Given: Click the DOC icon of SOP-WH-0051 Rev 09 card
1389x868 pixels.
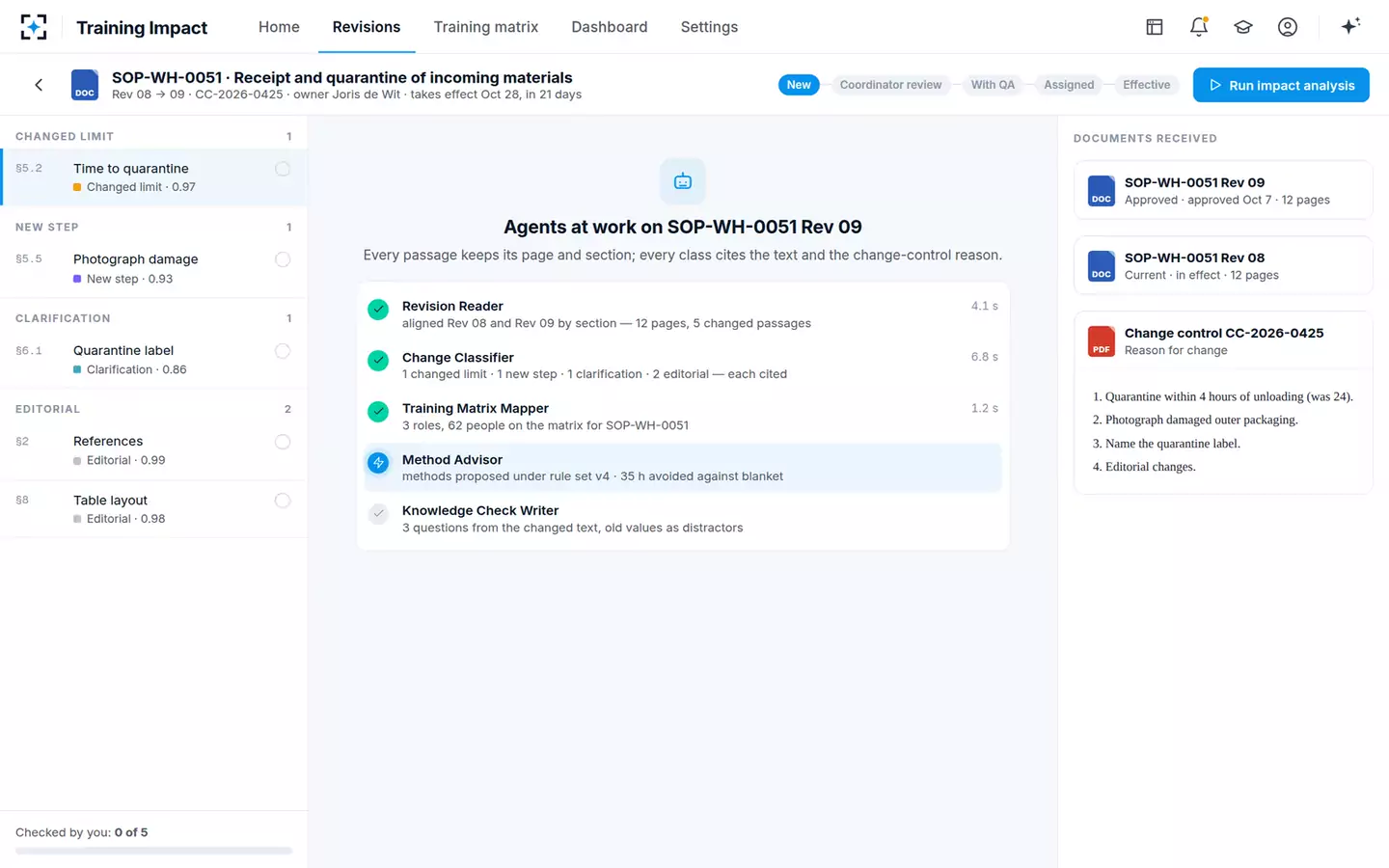Looking at the screenshot, I should point(1102,190).
